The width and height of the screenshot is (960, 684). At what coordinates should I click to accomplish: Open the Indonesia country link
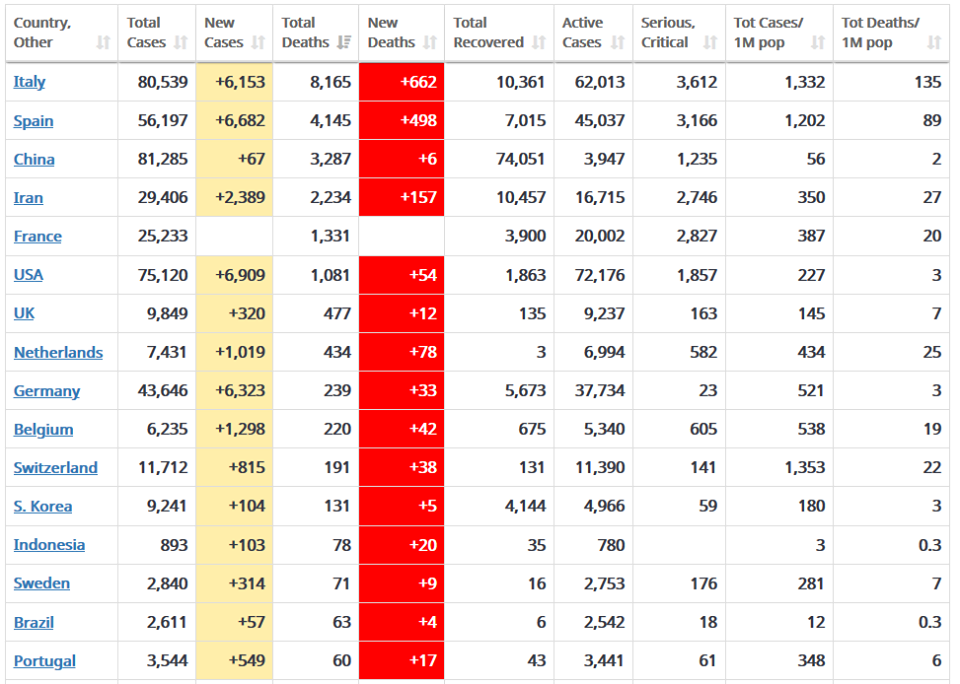[x=49, y=545]
